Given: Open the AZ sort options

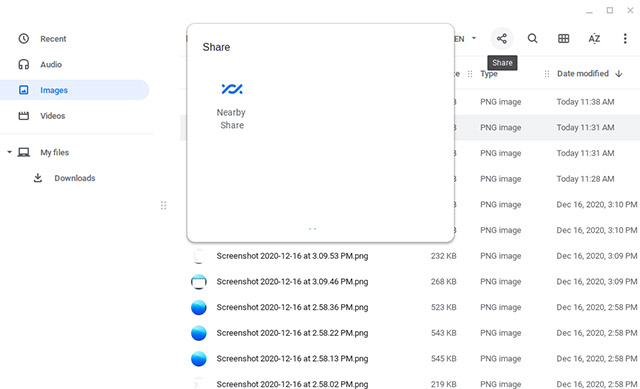Looking at the screenshot, I should 594,39.
